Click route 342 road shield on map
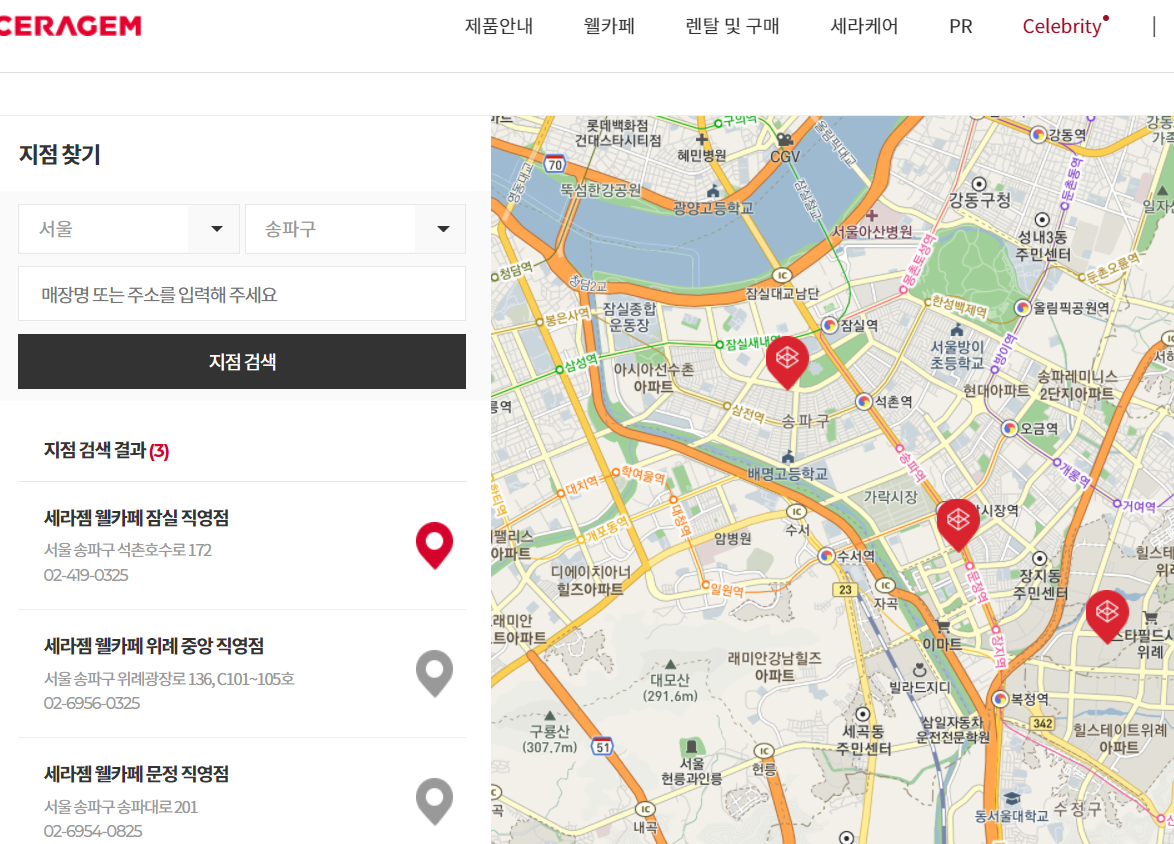This screenshot has height=844, width=1174. [x=1043, y=723]
